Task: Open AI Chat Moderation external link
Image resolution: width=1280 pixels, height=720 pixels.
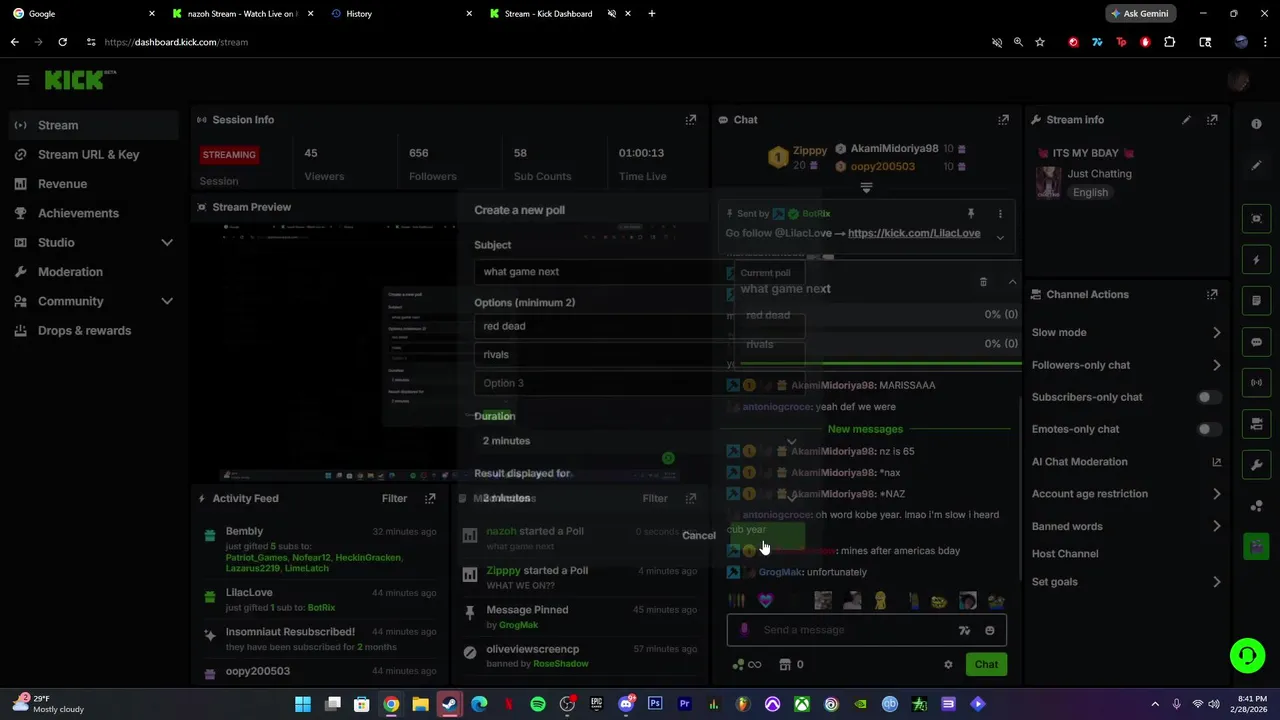Action: point(1217,462)
